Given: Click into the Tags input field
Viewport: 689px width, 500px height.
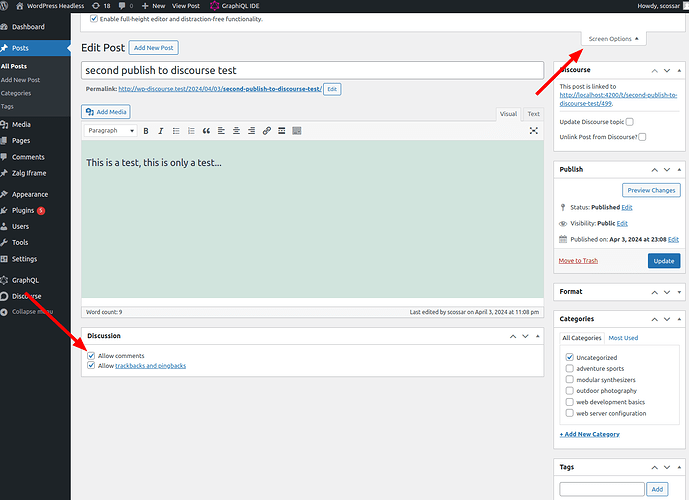Looking at the screenshot, I should (x=602, y=489).
